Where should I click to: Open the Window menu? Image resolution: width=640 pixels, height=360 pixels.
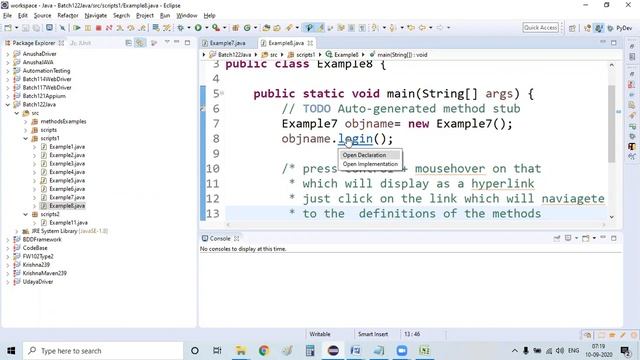[187, 16]
